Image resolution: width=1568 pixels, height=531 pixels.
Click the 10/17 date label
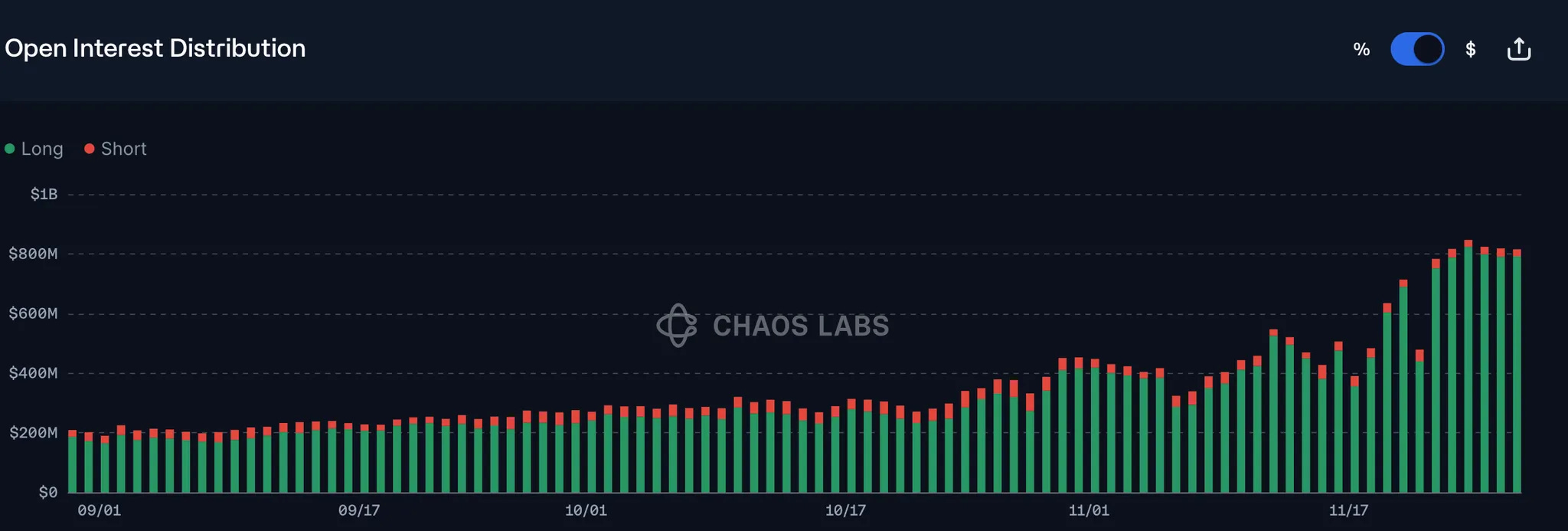click(x=845, y=510)
